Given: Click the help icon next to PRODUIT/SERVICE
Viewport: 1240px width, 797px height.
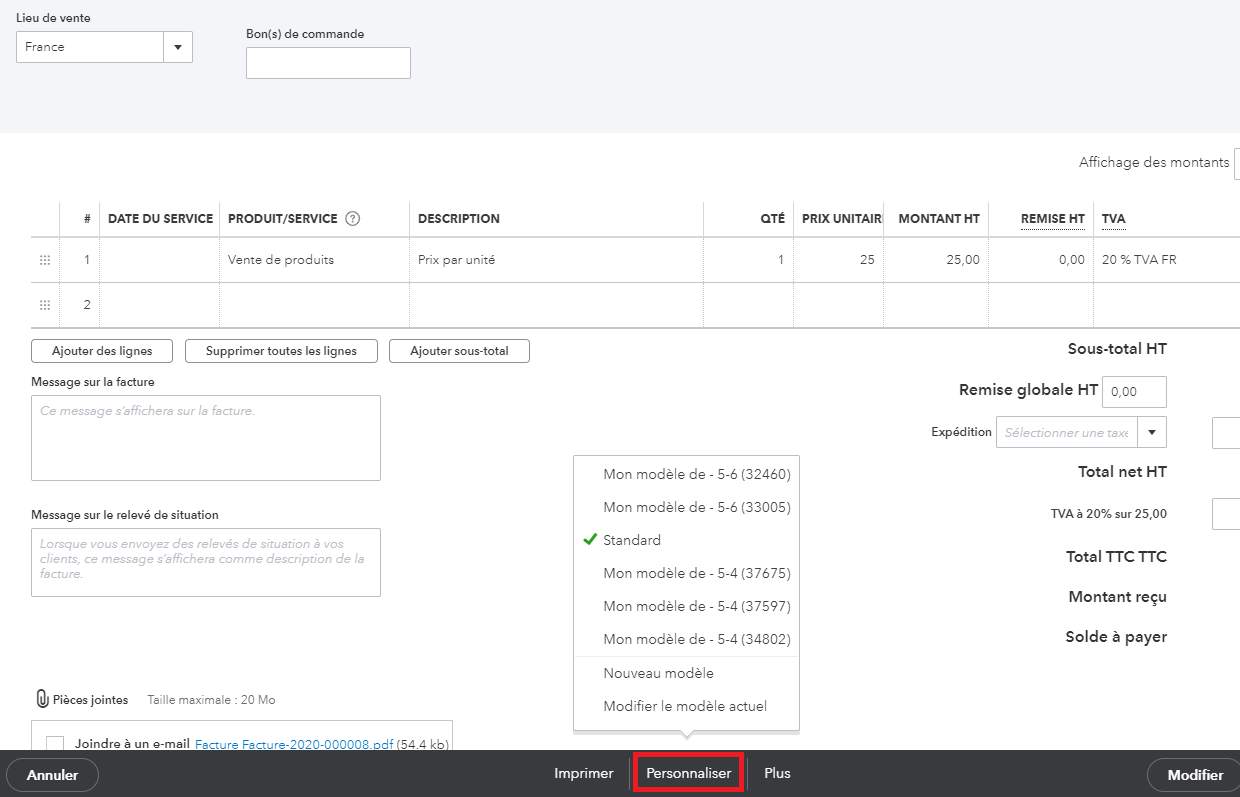Looking at the screenshot, I should tap(352, 219).
